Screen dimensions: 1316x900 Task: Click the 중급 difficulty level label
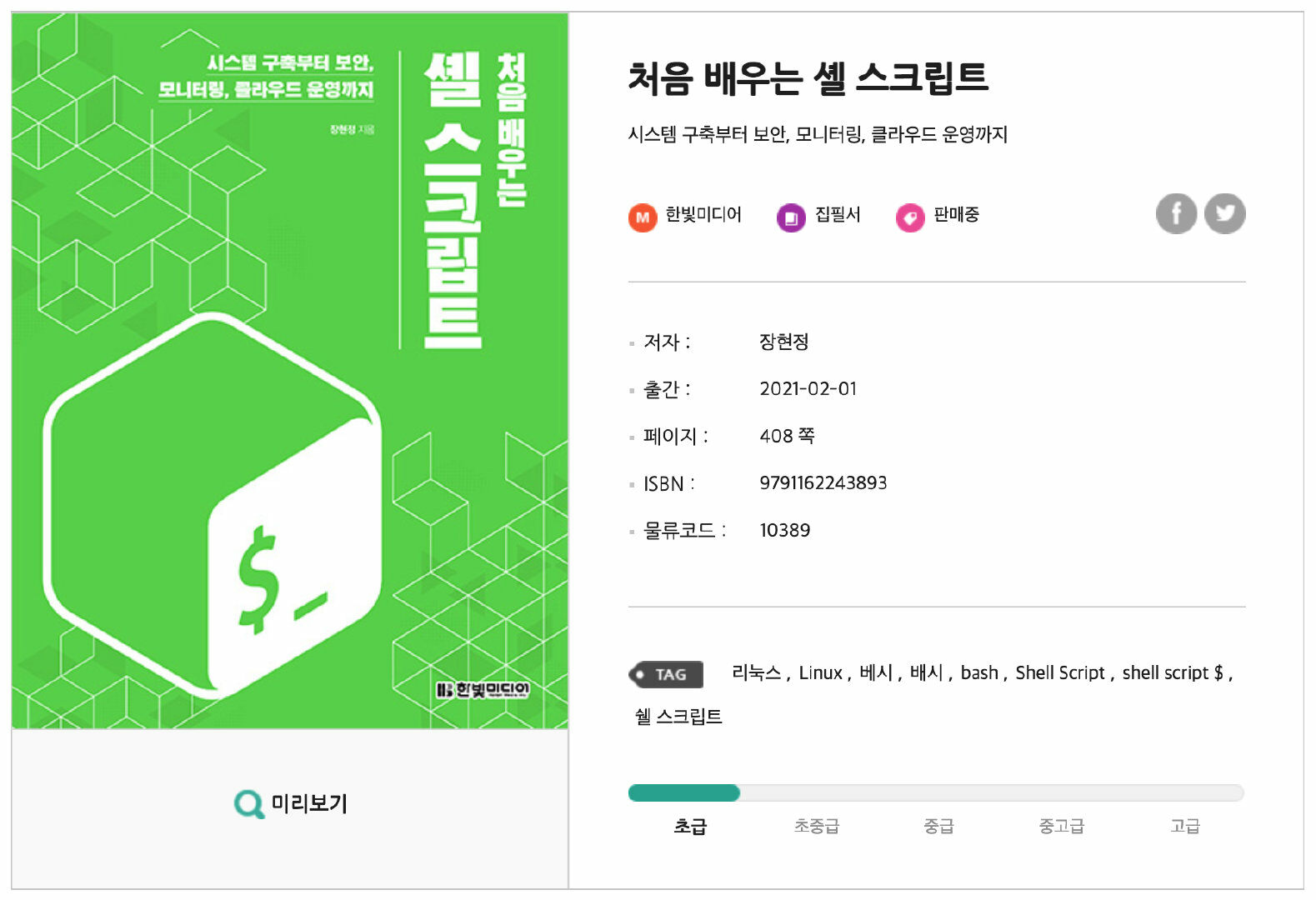tap(938, 827)
